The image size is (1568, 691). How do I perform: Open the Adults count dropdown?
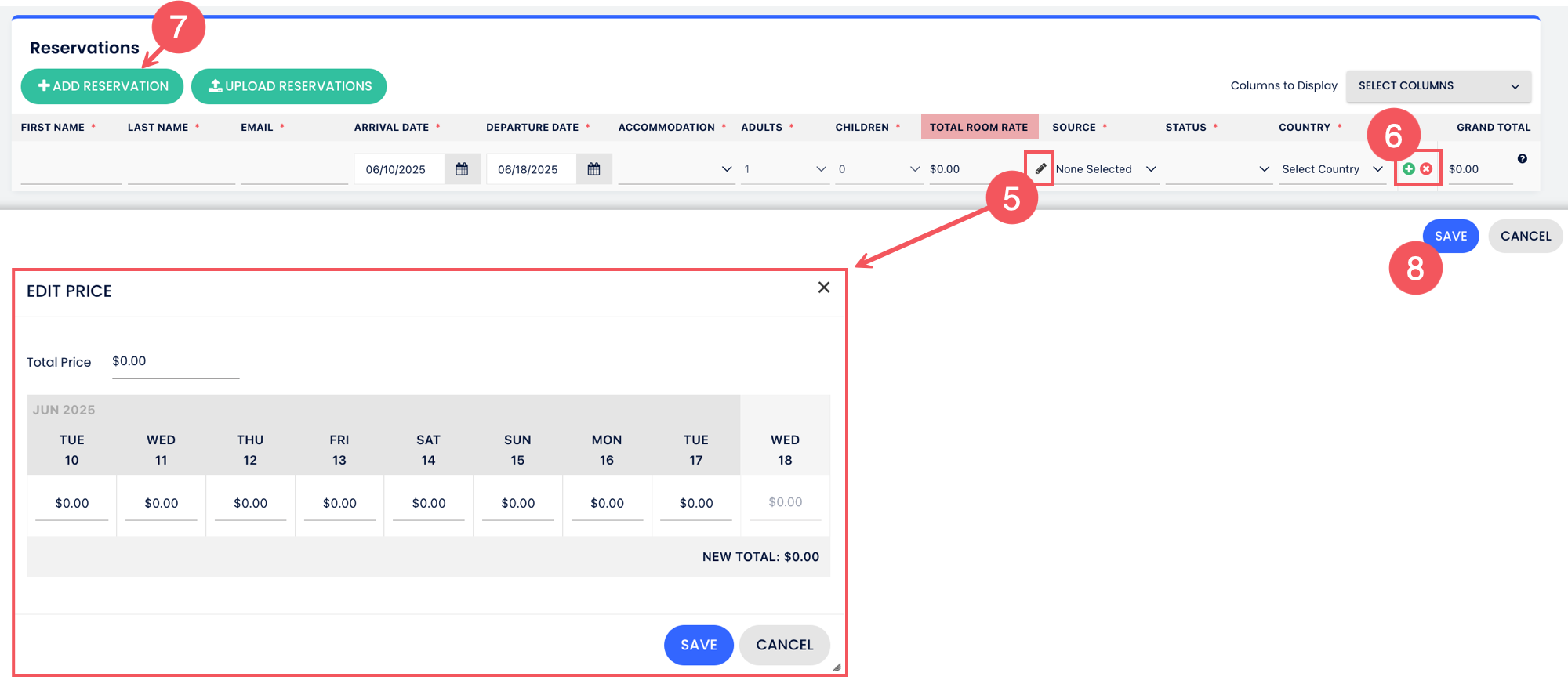[x=785, y=169]
